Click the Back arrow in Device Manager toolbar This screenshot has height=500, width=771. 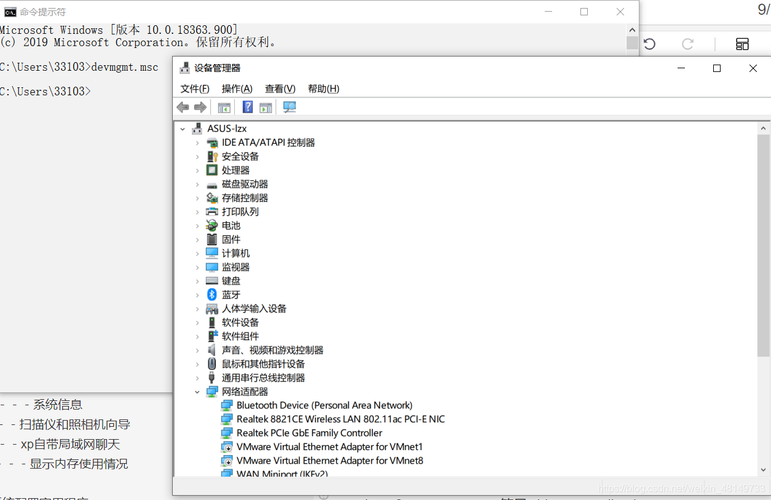pyautogui.click(x=183, y=107)
